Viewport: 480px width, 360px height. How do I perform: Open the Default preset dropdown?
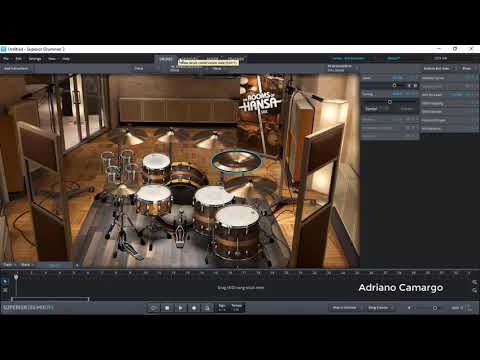(393, 58)
